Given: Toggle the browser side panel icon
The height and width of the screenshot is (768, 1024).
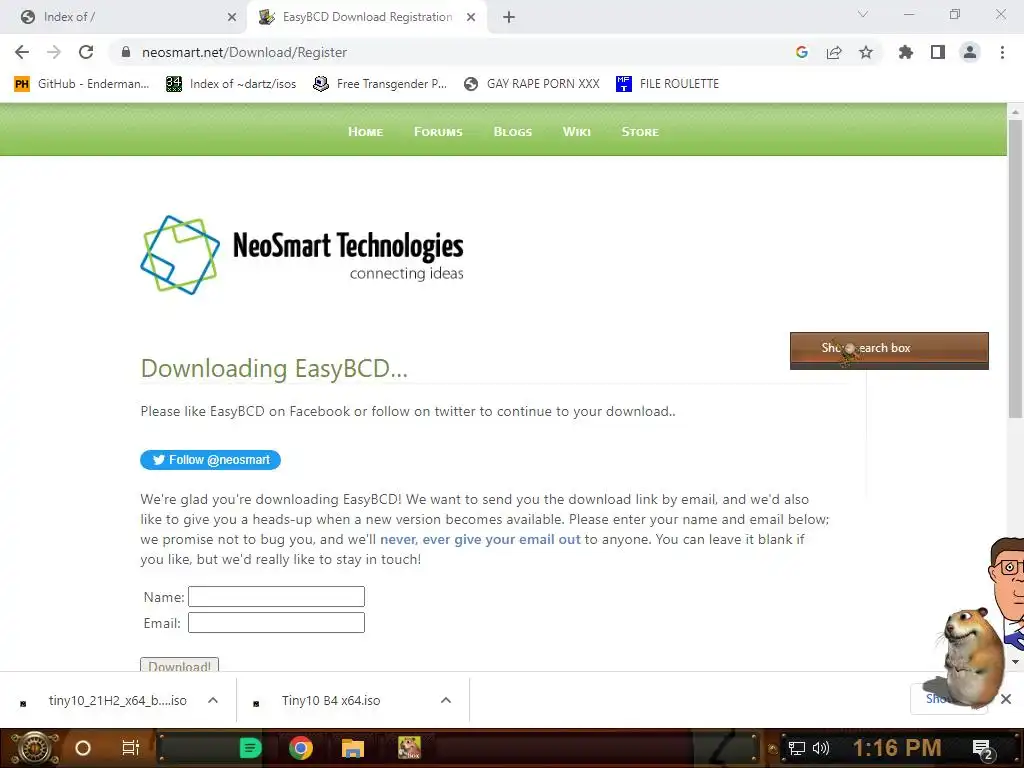Looking at the screenshot, I should (x=938, y=52).
